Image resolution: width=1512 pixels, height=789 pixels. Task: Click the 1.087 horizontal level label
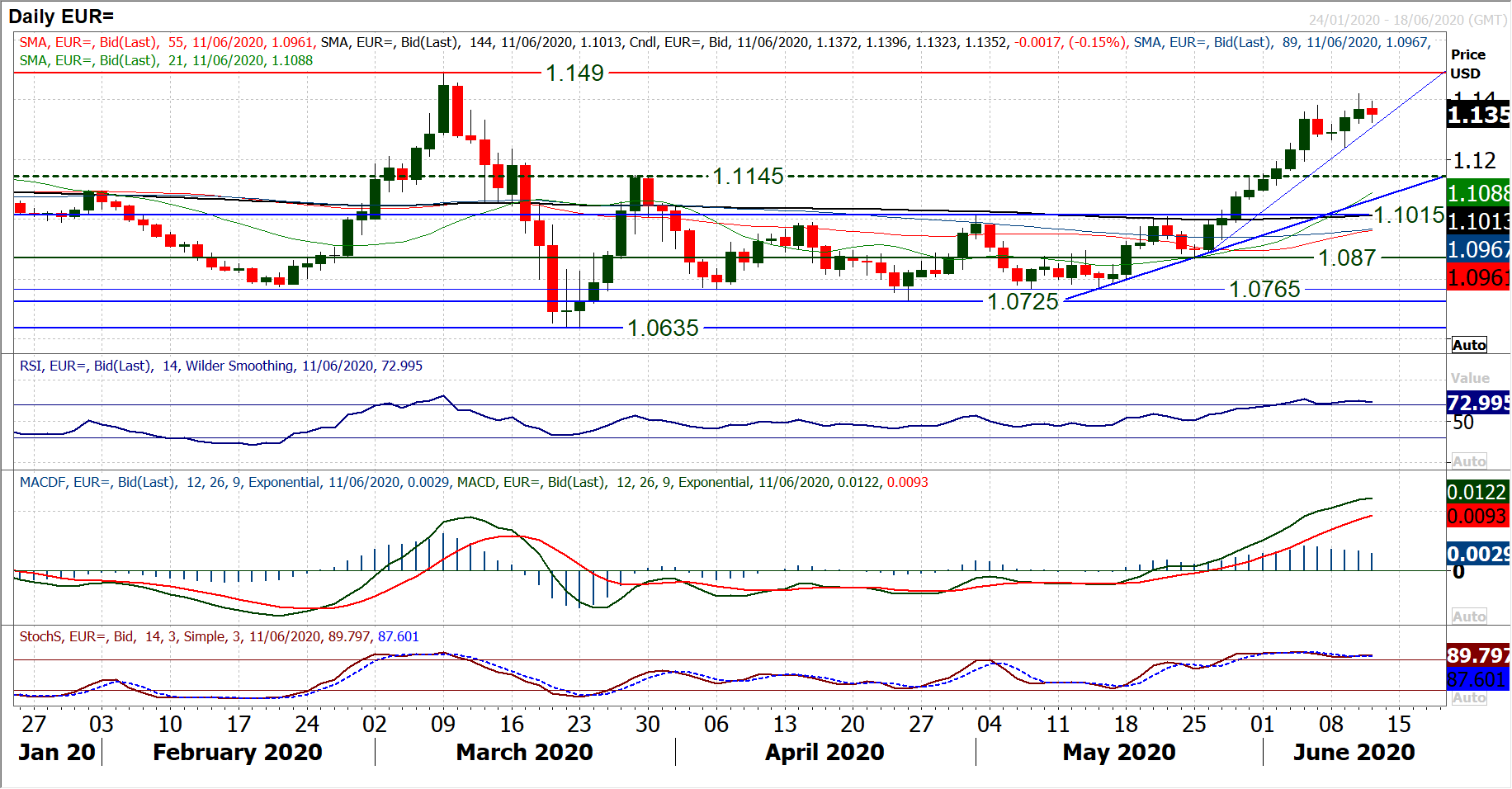(x=1346, y=258)
